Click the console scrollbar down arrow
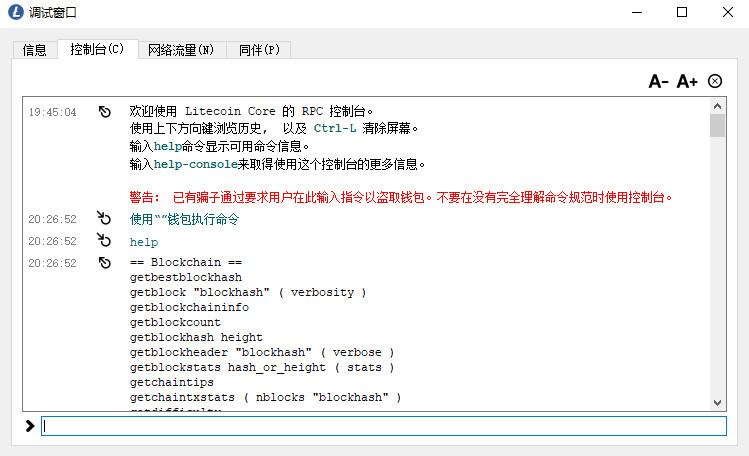 tap(717, 403)
